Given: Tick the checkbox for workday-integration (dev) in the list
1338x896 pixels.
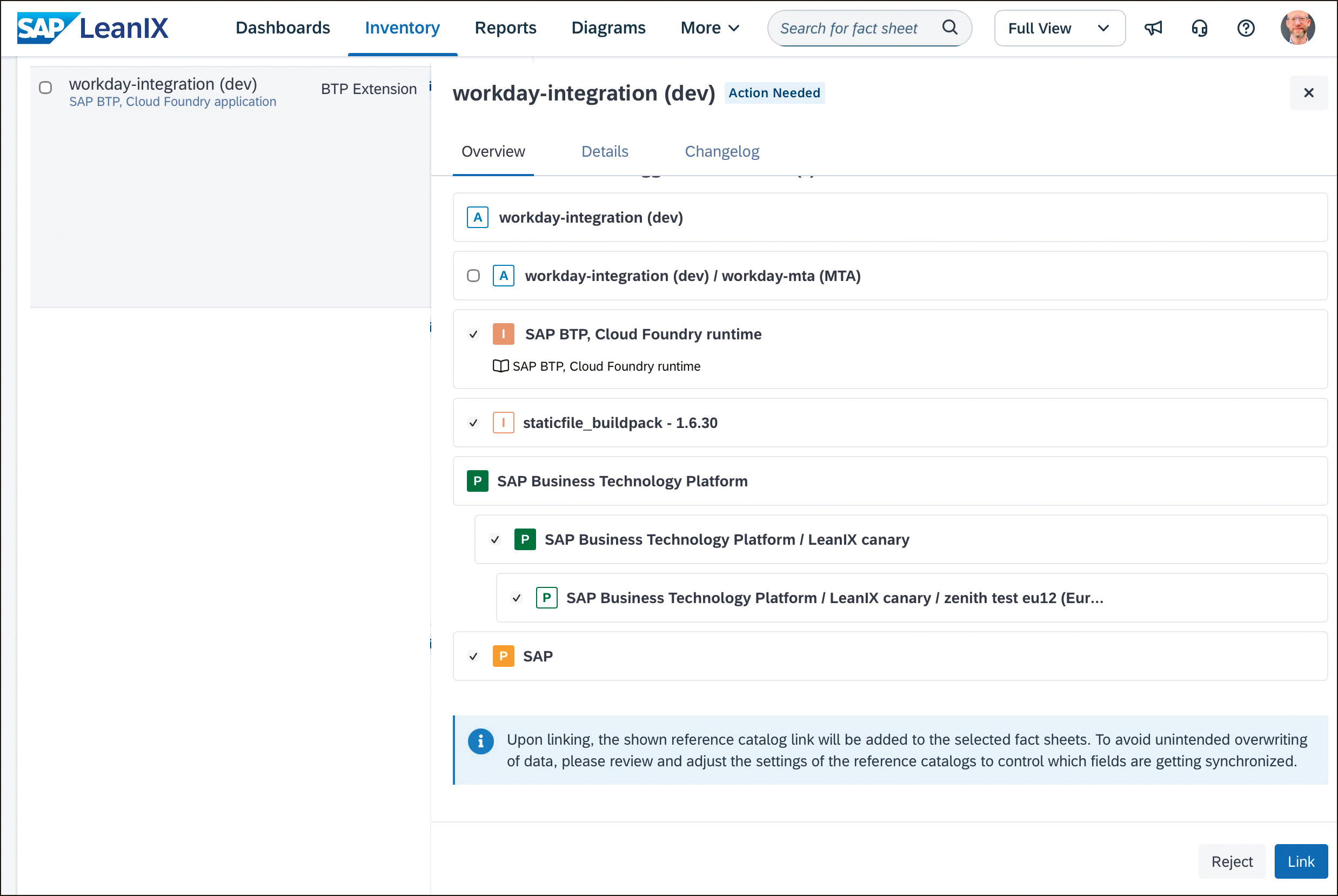Looking at the screenshot, I should (x=45, y=88).
